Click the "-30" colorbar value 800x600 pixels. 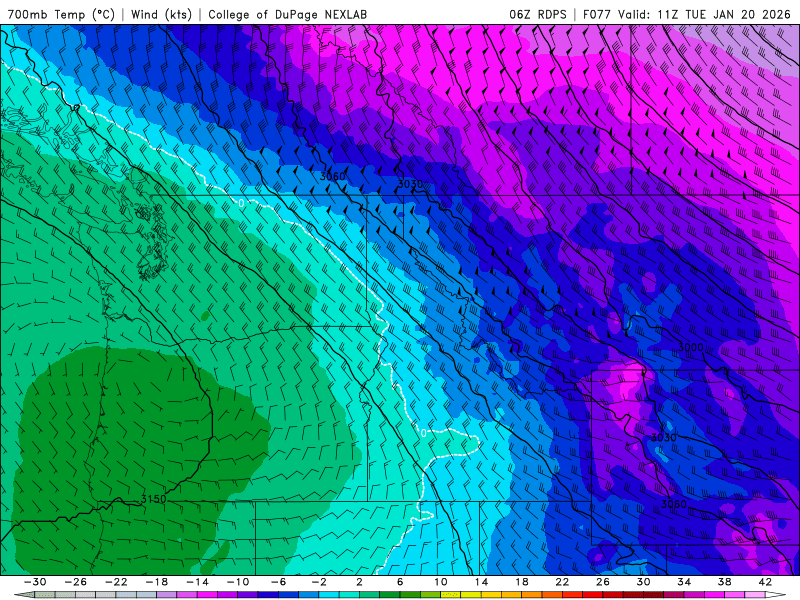click(x=35, y=582)
